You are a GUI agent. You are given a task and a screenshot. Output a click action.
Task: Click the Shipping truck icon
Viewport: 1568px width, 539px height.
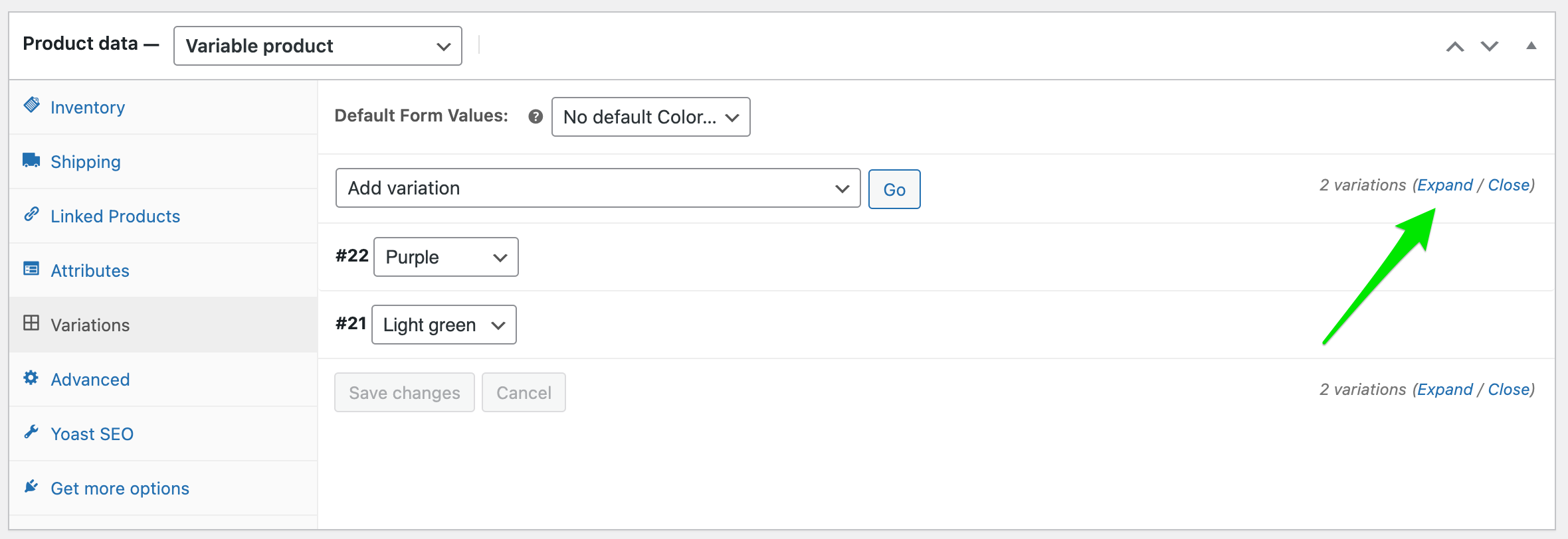pyautogui.click(x=31, y=159)
